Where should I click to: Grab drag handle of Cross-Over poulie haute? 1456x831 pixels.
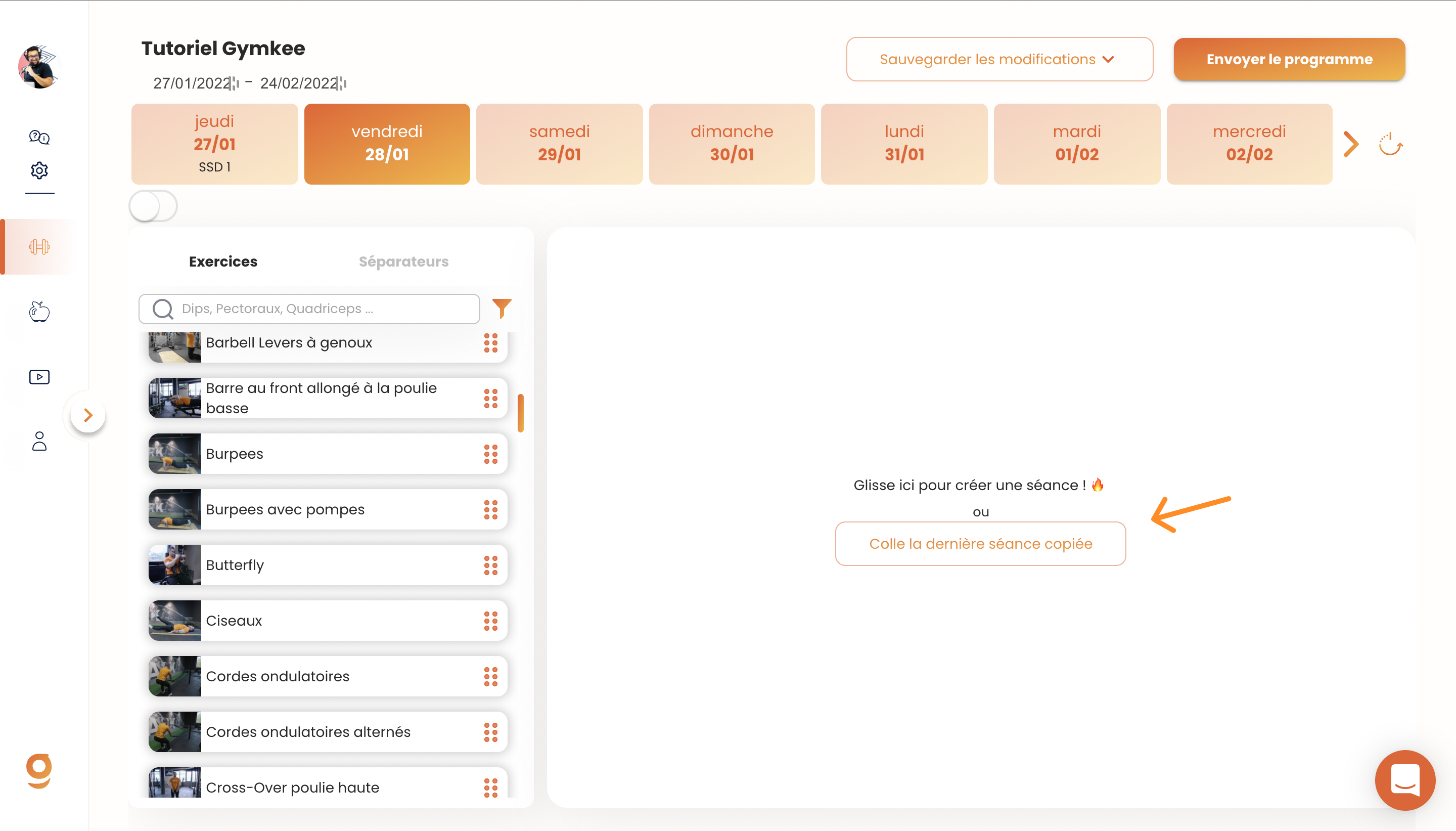coord(491,788)
